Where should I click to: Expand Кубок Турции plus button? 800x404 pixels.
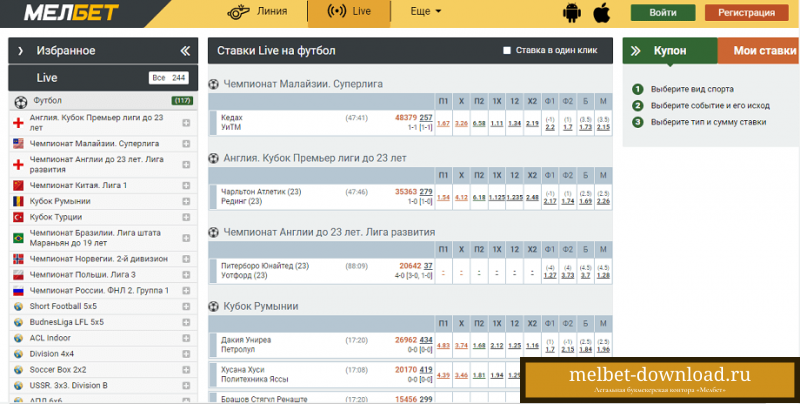click(x=186, y=217)
